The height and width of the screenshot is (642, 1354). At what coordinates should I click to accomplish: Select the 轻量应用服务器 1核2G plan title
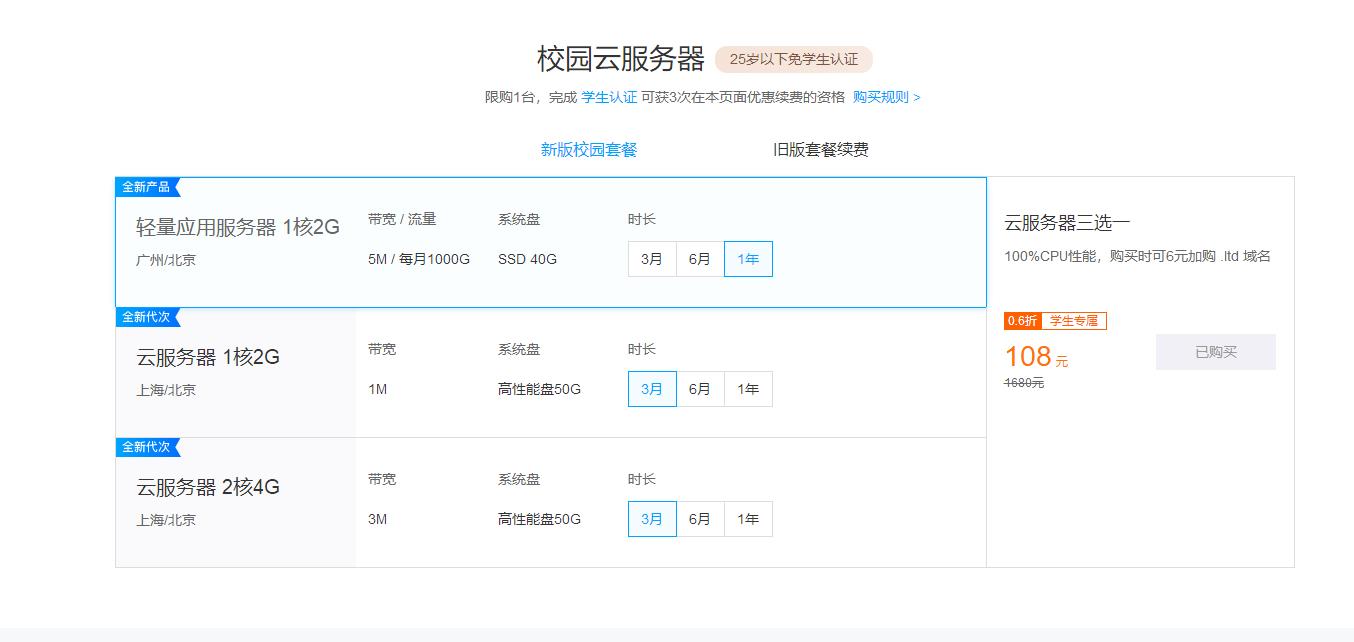pos(238,227)
